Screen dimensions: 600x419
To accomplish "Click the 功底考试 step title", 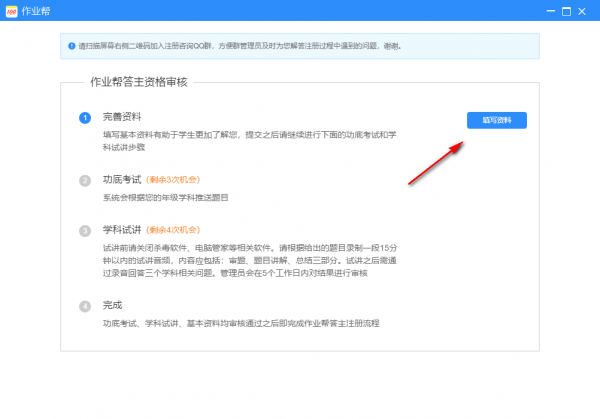I will [x=122, y=180].
